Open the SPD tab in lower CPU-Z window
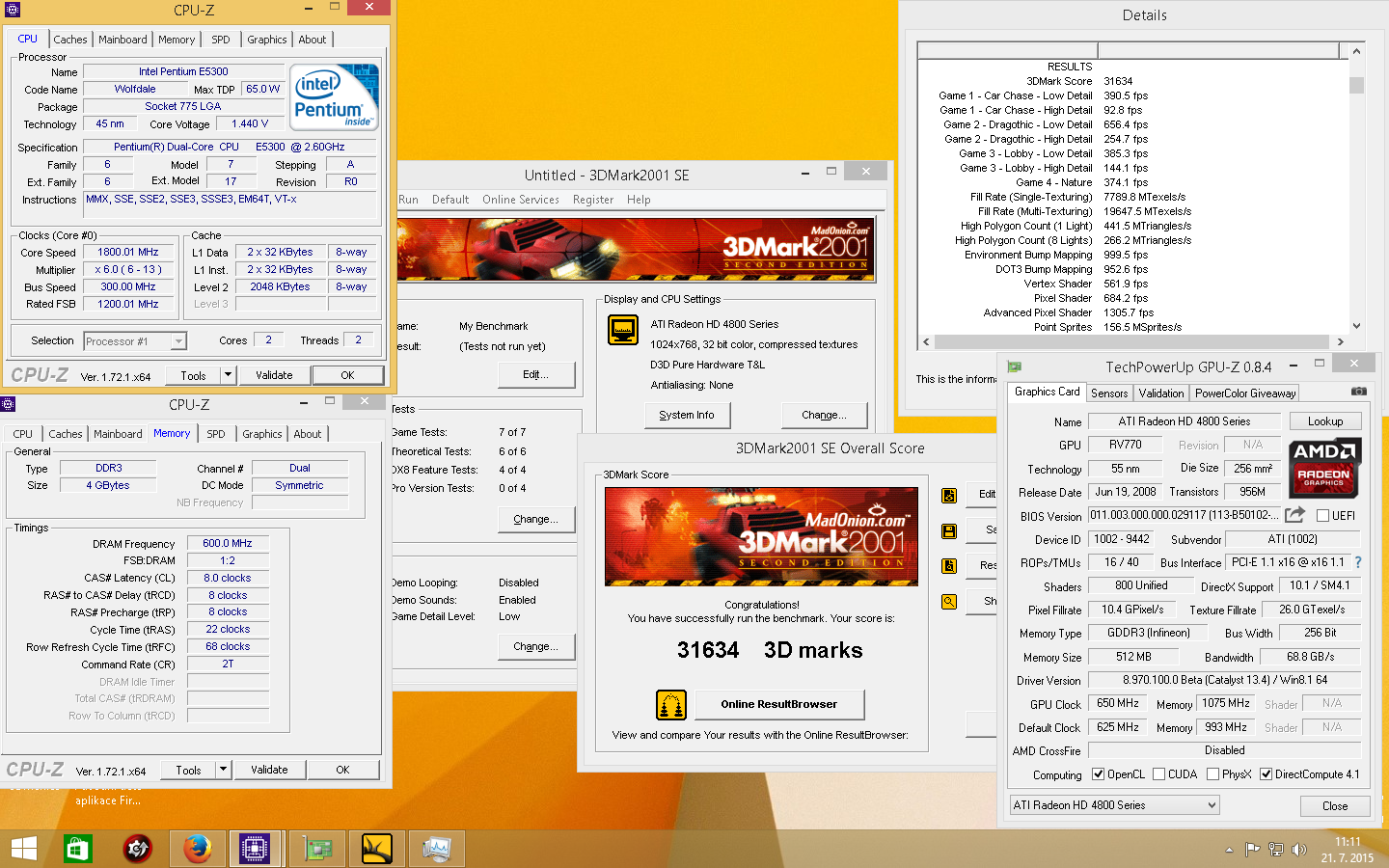The height and width of the screenshot is (868, 1389). [x=216, y=434]
